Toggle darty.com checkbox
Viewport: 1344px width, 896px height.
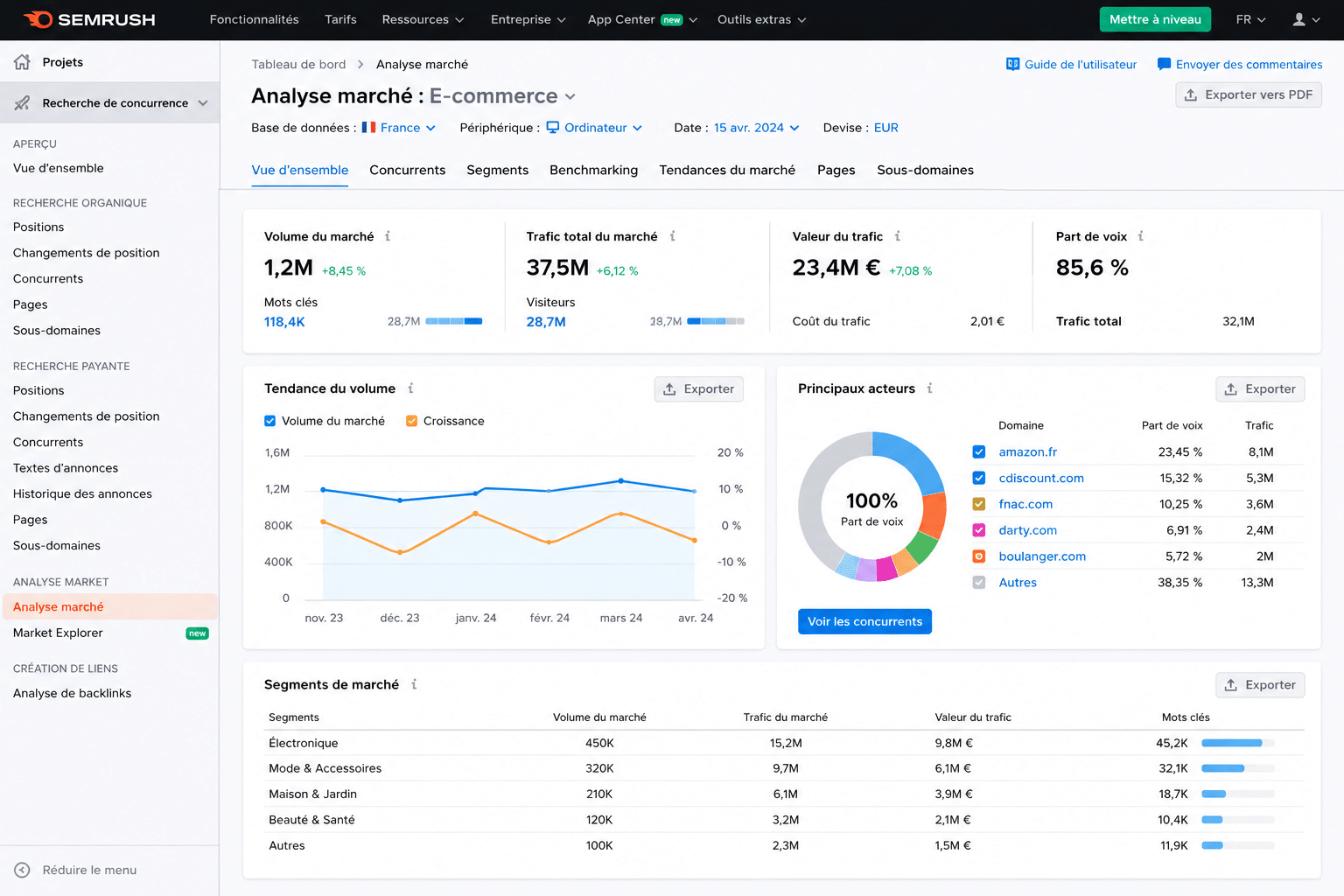pyautogui.click(x=979, y=530)
